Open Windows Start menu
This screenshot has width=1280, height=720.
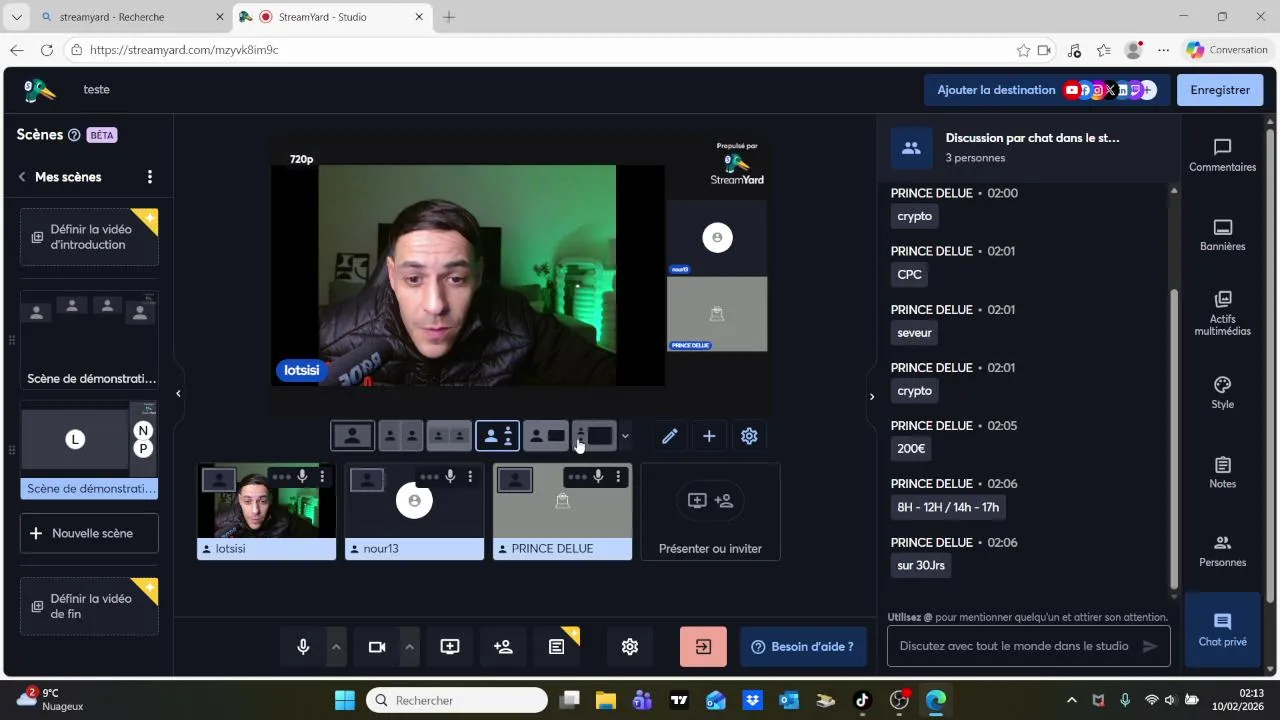coord(344,700)
